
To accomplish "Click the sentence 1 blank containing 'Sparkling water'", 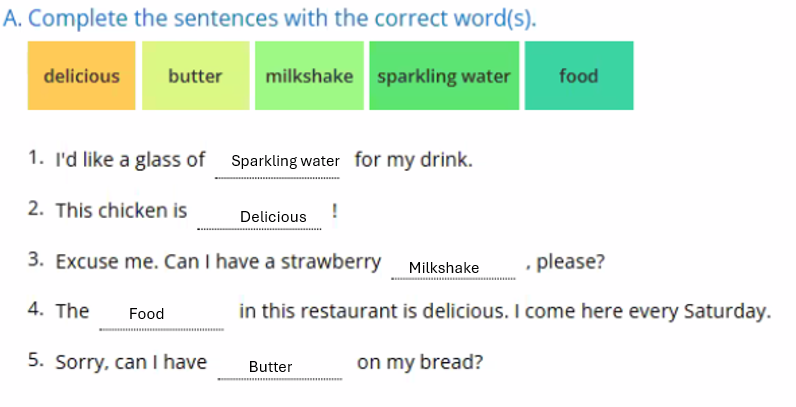I will click(x=285, y=161).
